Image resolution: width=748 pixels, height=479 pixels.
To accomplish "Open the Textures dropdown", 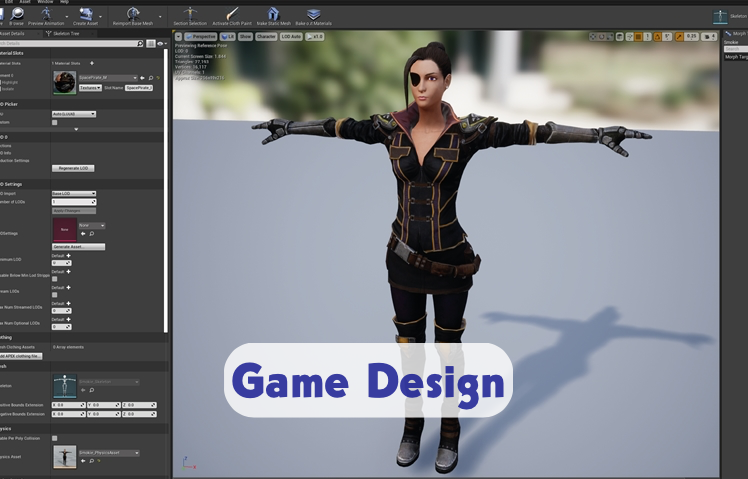I will click(90, 88).
